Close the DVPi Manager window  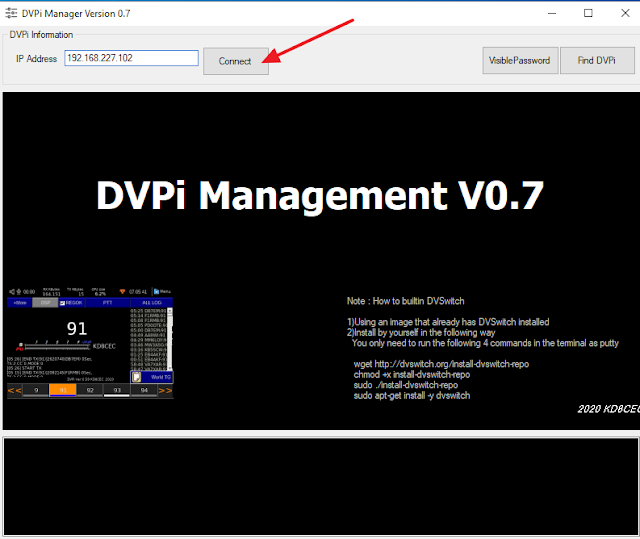click(625, 13)
